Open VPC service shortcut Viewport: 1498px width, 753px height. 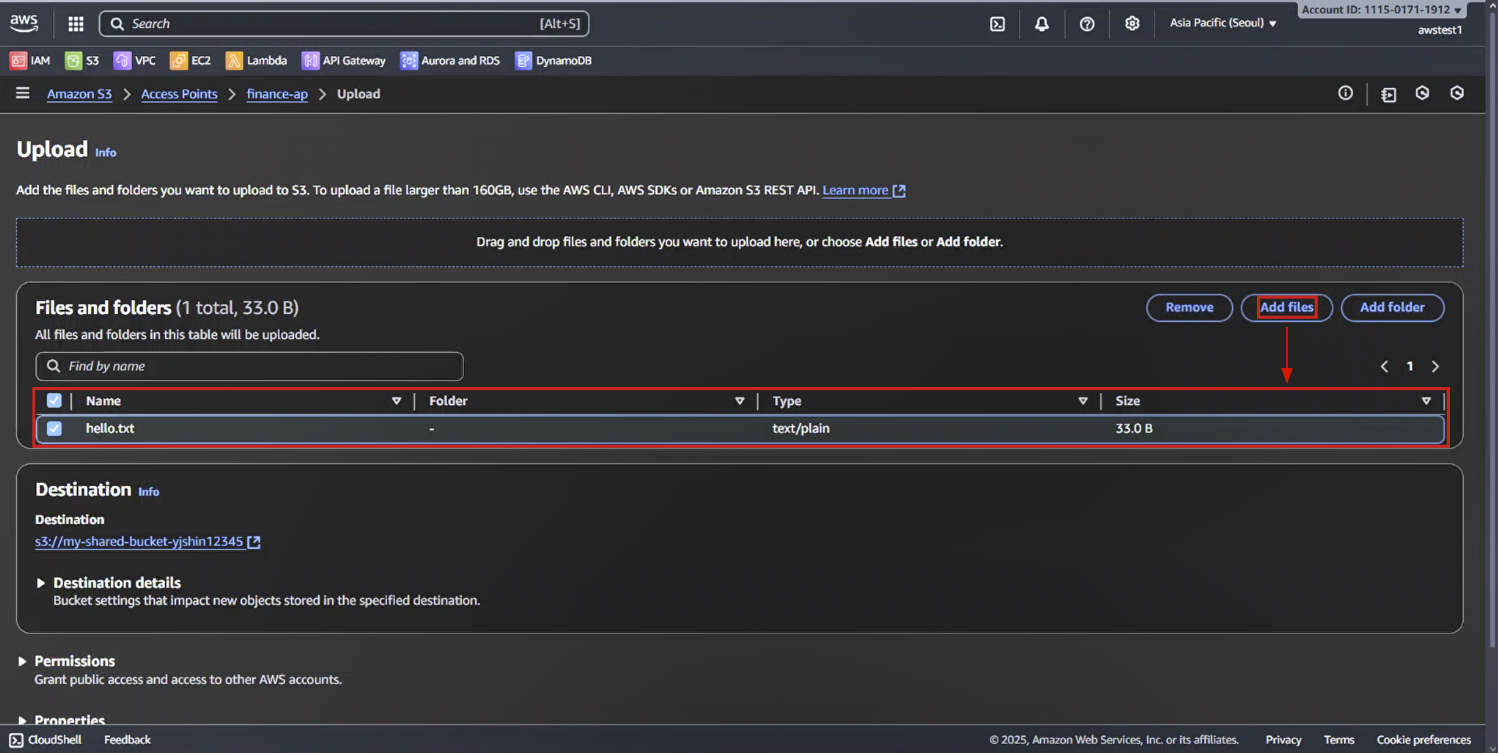click(135, 61)
